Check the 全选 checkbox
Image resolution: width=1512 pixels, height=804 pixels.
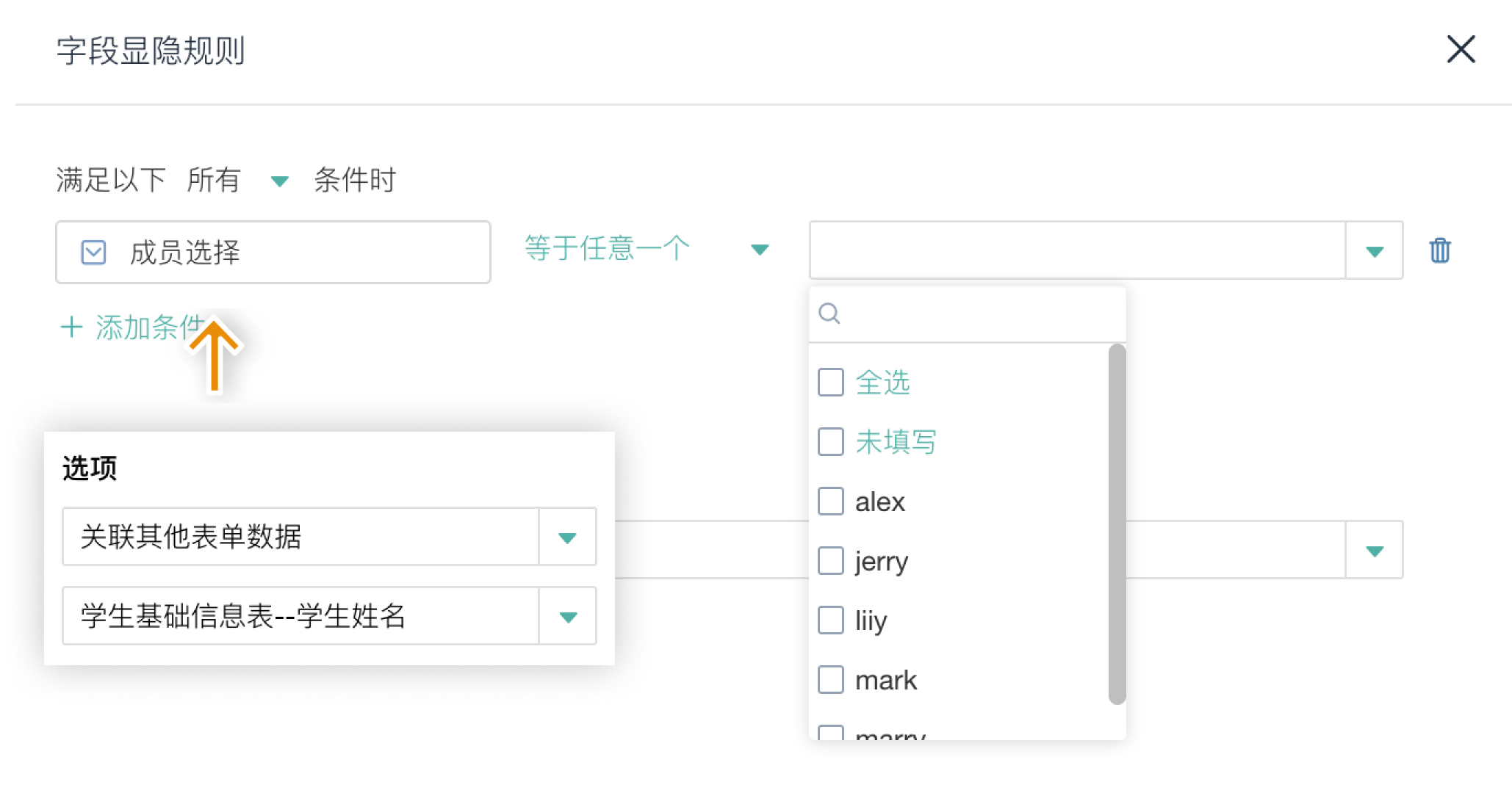pos(831,383)
